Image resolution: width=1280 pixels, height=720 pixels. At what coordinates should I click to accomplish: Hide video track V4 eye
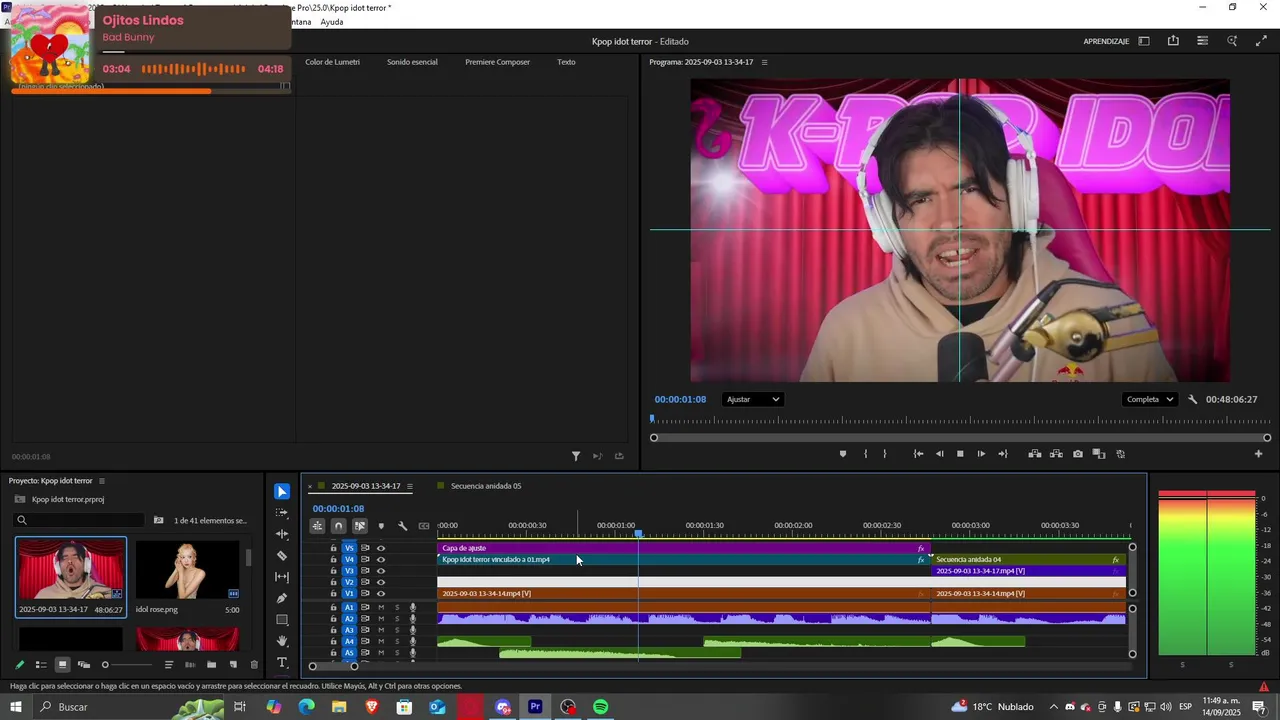click(x=381, y=559)
